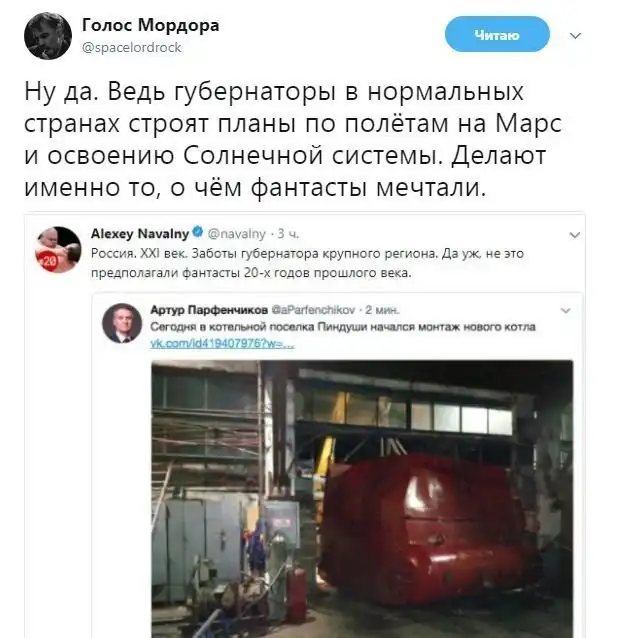Expand options chevron on Navalny tweet

[x=574, y=235]
